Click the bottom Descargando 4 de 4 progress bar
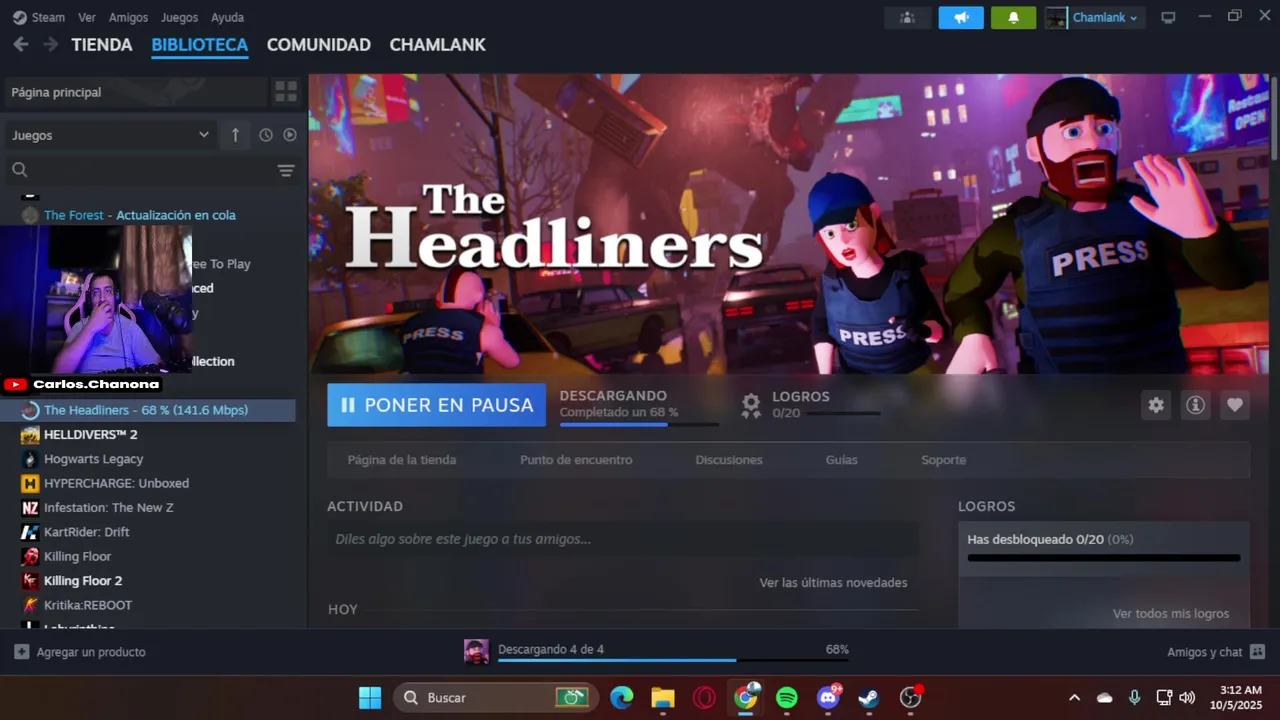 (x=673, y=660)
